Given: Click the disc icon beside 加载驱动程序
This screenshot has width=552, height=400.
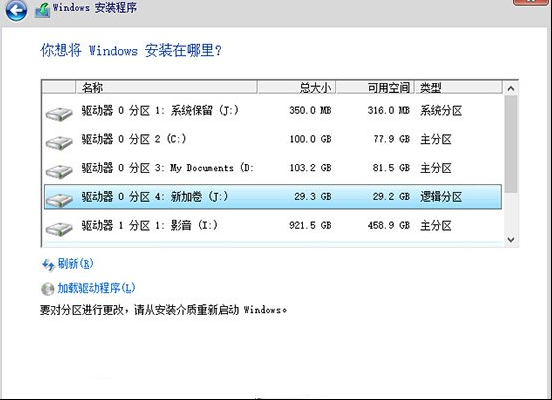Looking at the screenshot, I should point(48,289).
